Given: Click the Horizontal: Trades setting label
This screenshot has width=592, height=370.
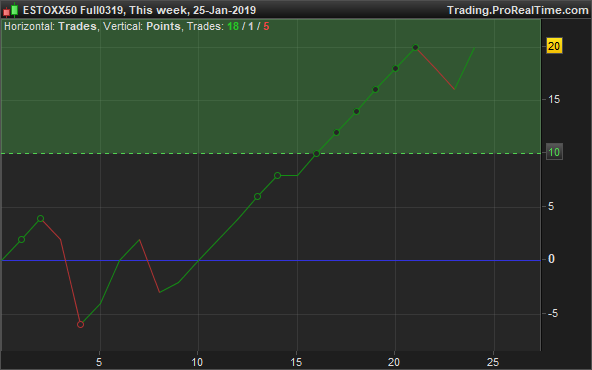Looking at the screenshot, I should click(x=50, y=26).
